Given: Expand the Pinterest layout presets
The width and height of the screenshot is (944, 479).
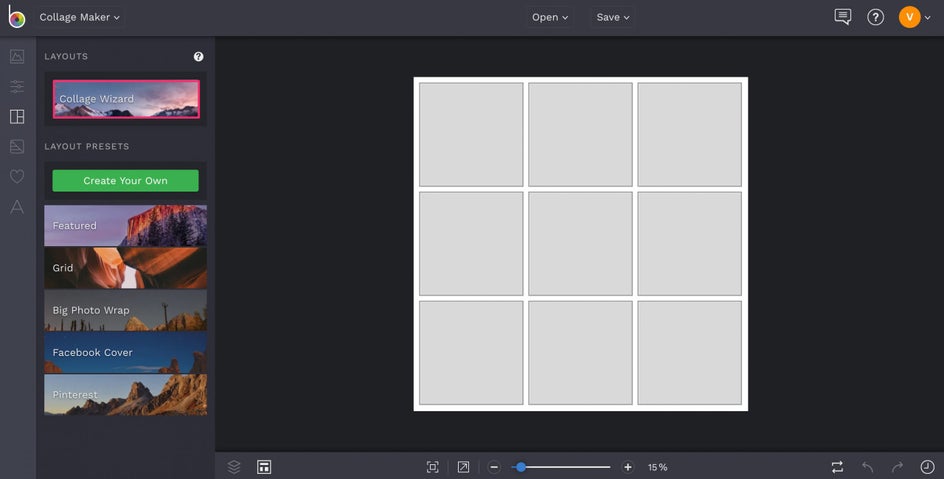Looking at the screenshot, I should point(125,395).
